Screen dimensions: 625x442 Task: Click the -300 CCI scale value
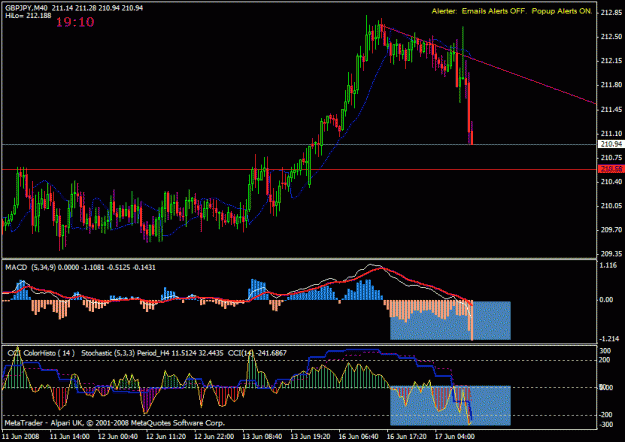606,425
